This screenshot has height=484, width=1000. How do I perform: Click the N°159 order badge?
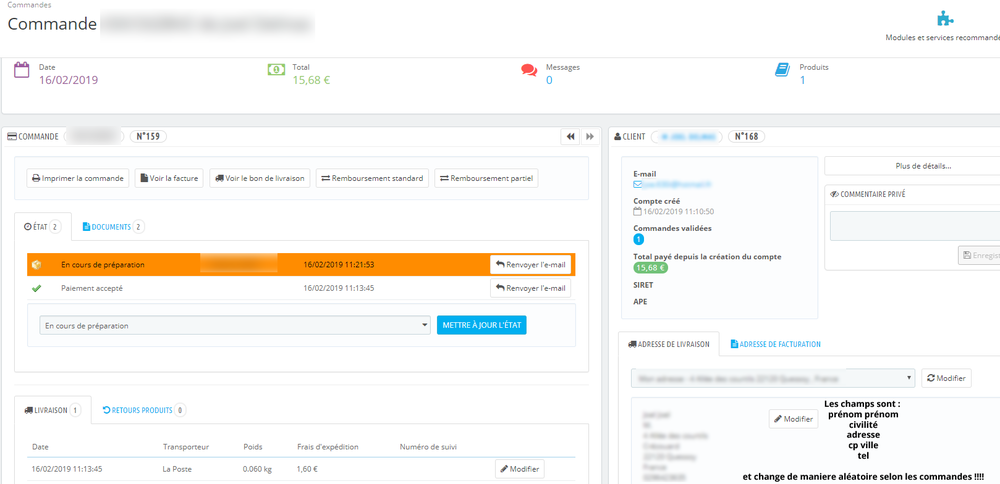(148, 136)
